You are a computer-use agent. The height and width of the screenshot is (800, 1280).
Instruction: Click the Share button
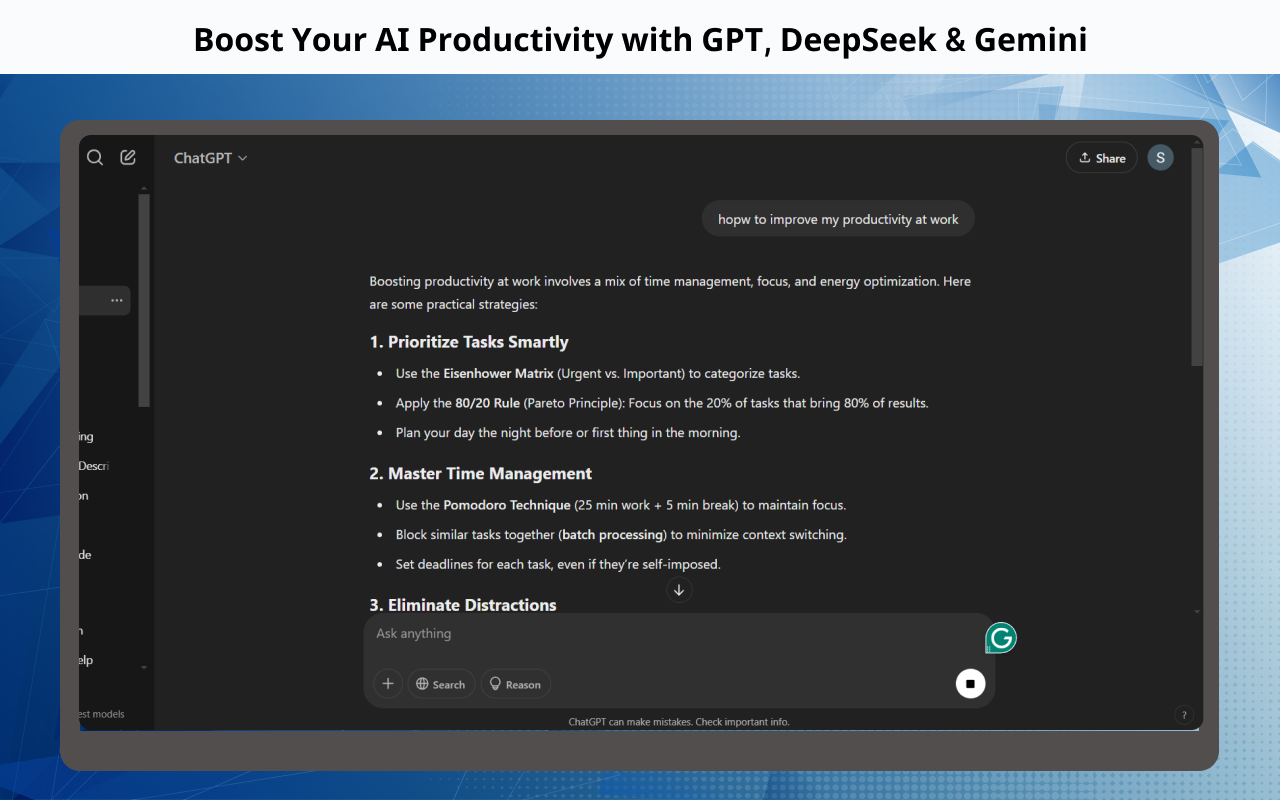pyautogui.click(x=1101, y=158)
